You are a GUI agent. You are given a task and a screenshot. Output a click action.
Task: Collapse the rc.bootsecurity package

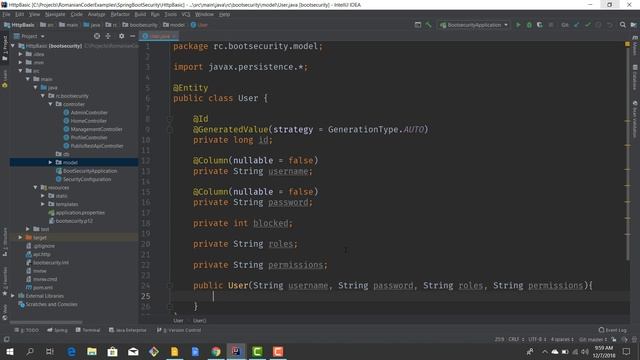(43, 96)
